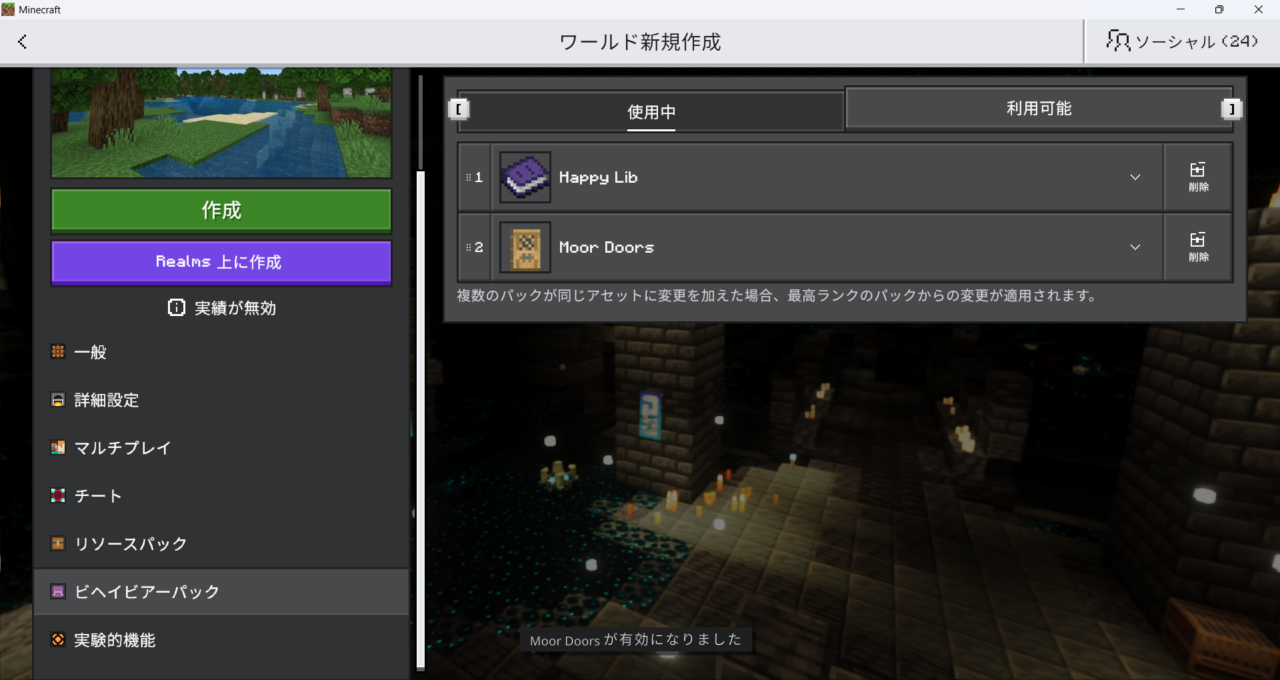Click the Realms 上に作成 button

pos(221,262)
